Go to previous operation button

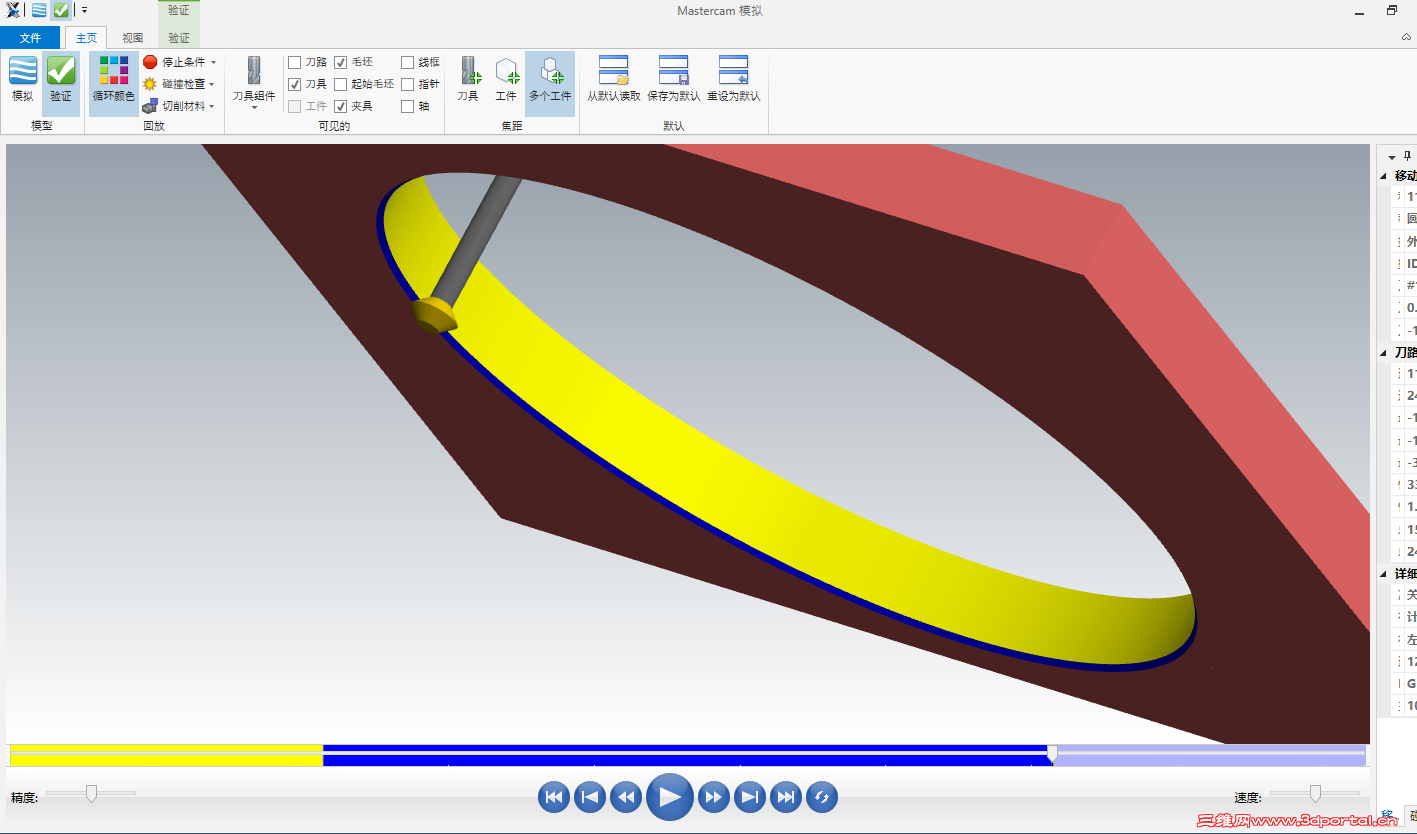590,797
